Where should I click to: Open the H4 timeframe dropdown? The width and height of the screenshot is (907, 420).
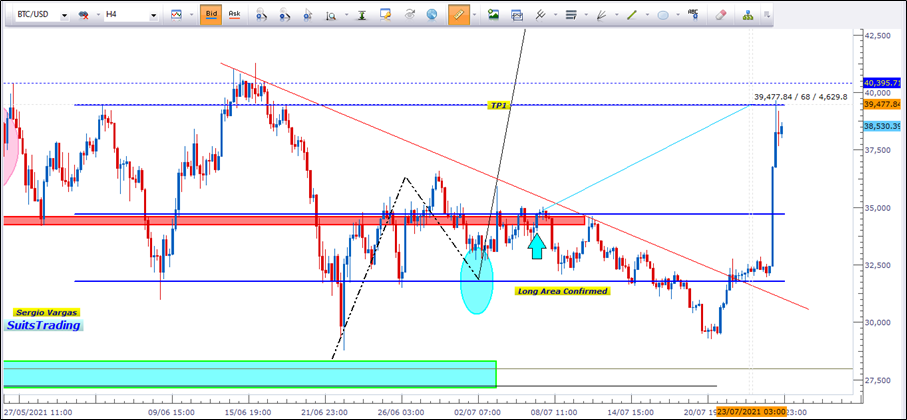click(154, 16)
